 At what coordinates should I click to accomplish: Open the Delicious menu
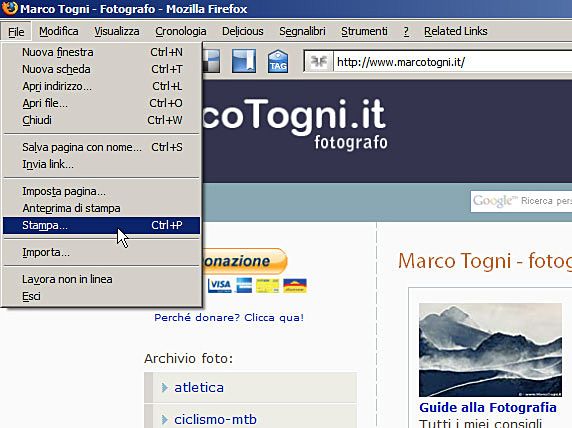[x=243, y=31]
